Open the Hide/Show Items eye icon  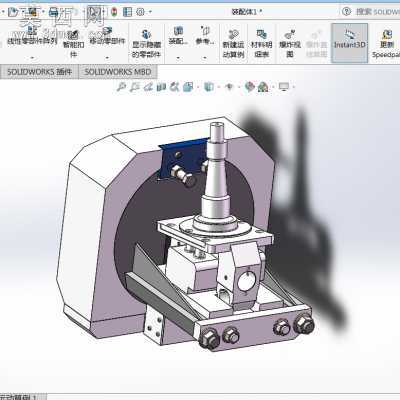[229, 87]
